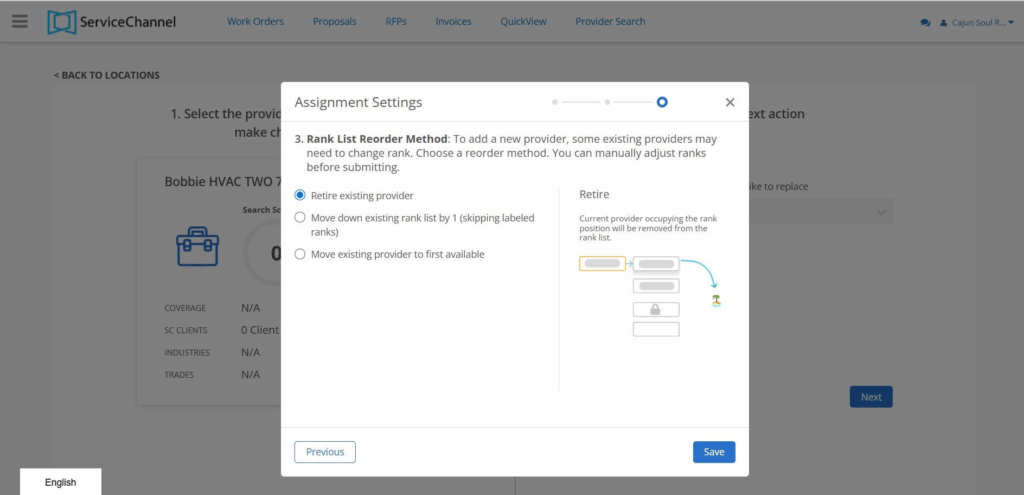Viewport: 1024px width, 495px height.
Task: Select Move existing provider to first available
Action: pos(300,254)
